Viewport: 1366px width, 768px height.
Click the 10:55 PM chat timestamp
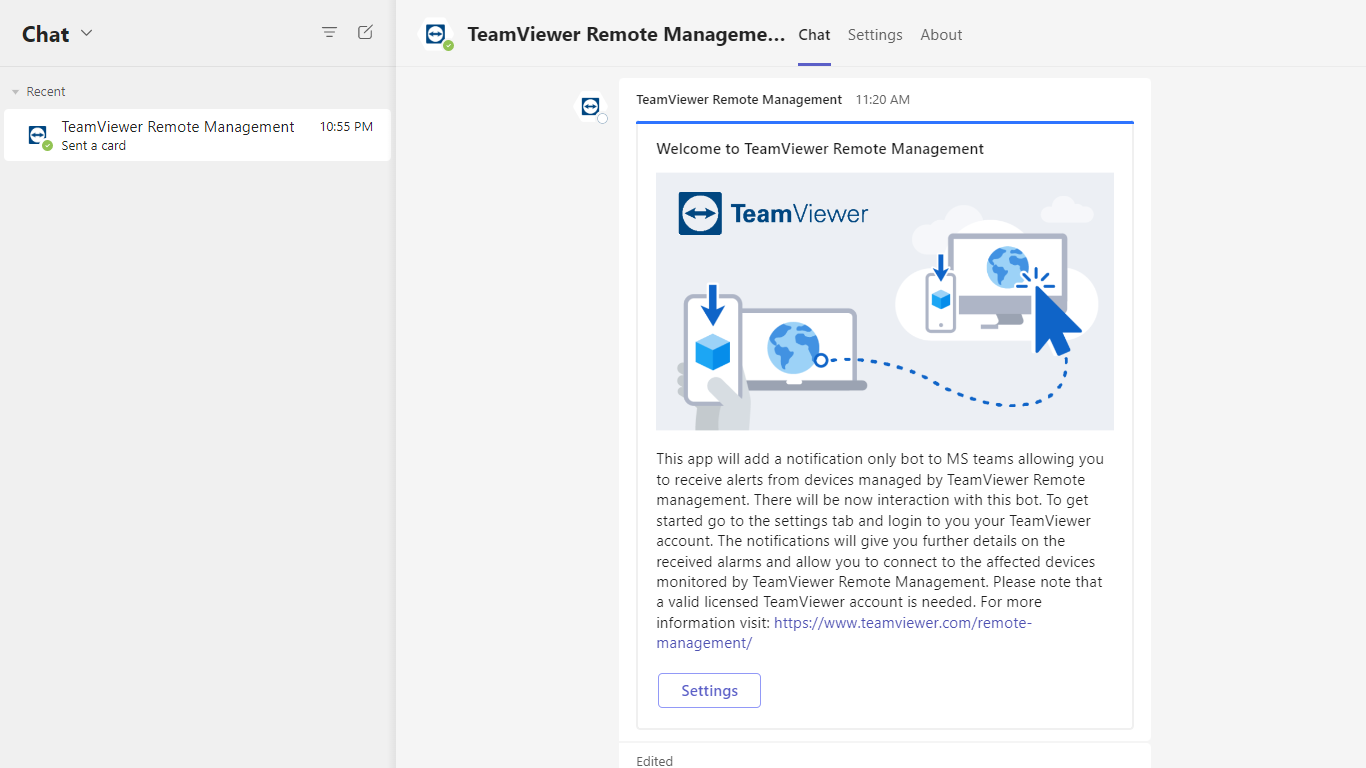pos(346,127)
